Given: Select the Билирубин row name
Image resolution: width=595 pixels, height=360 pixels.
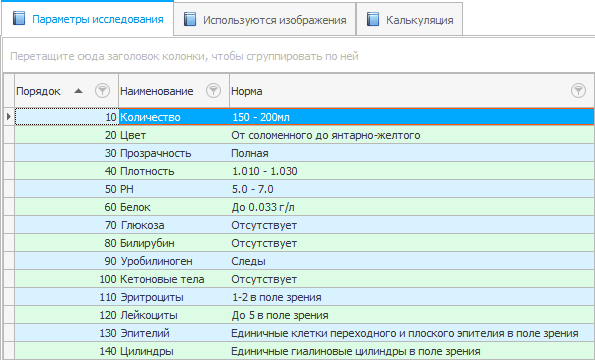Looking at the screenshot, I should [x=147, y=243].
